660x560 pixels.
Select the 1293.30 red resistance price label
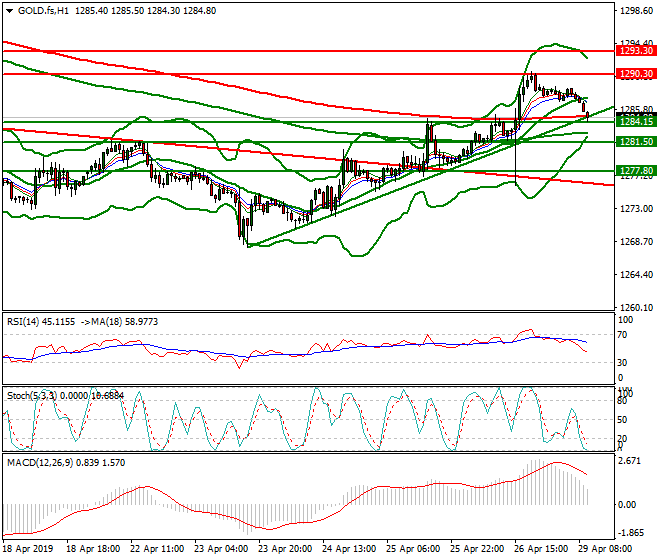[x=636, y=51]
